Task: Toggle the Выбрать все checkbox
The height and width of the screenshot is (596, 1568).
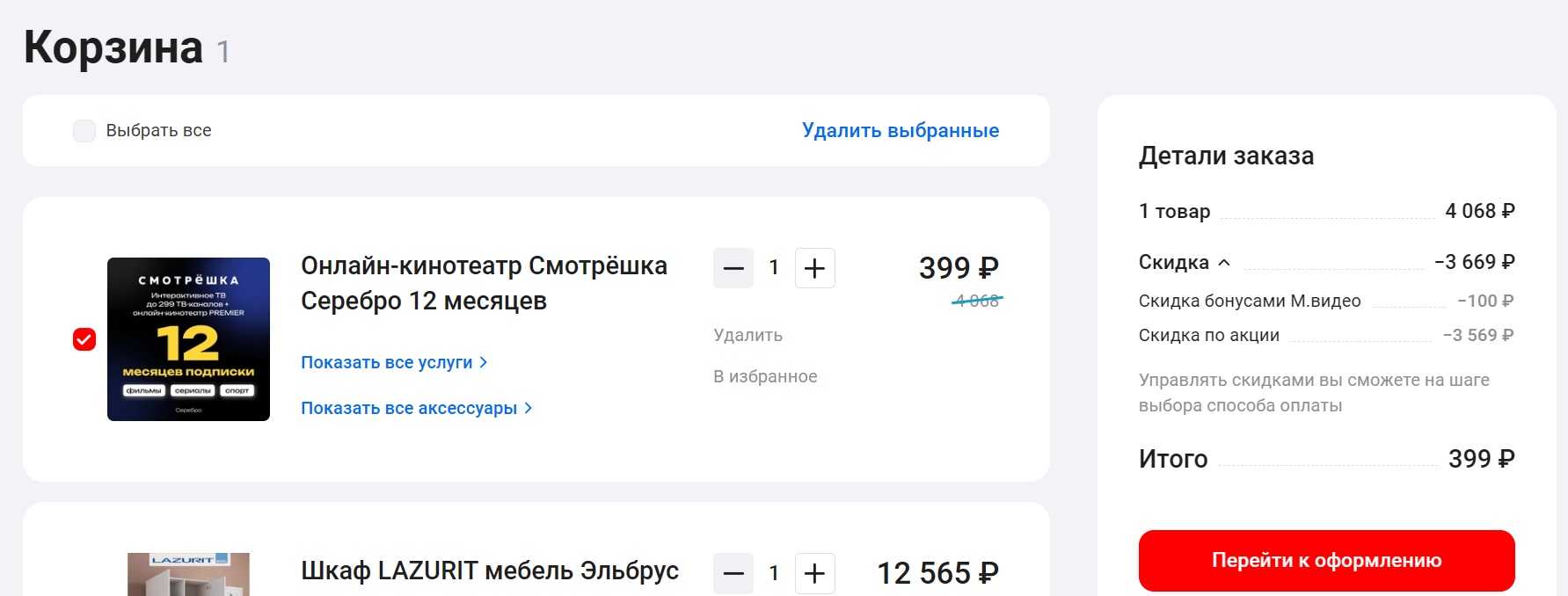Action: coord(84,131)
